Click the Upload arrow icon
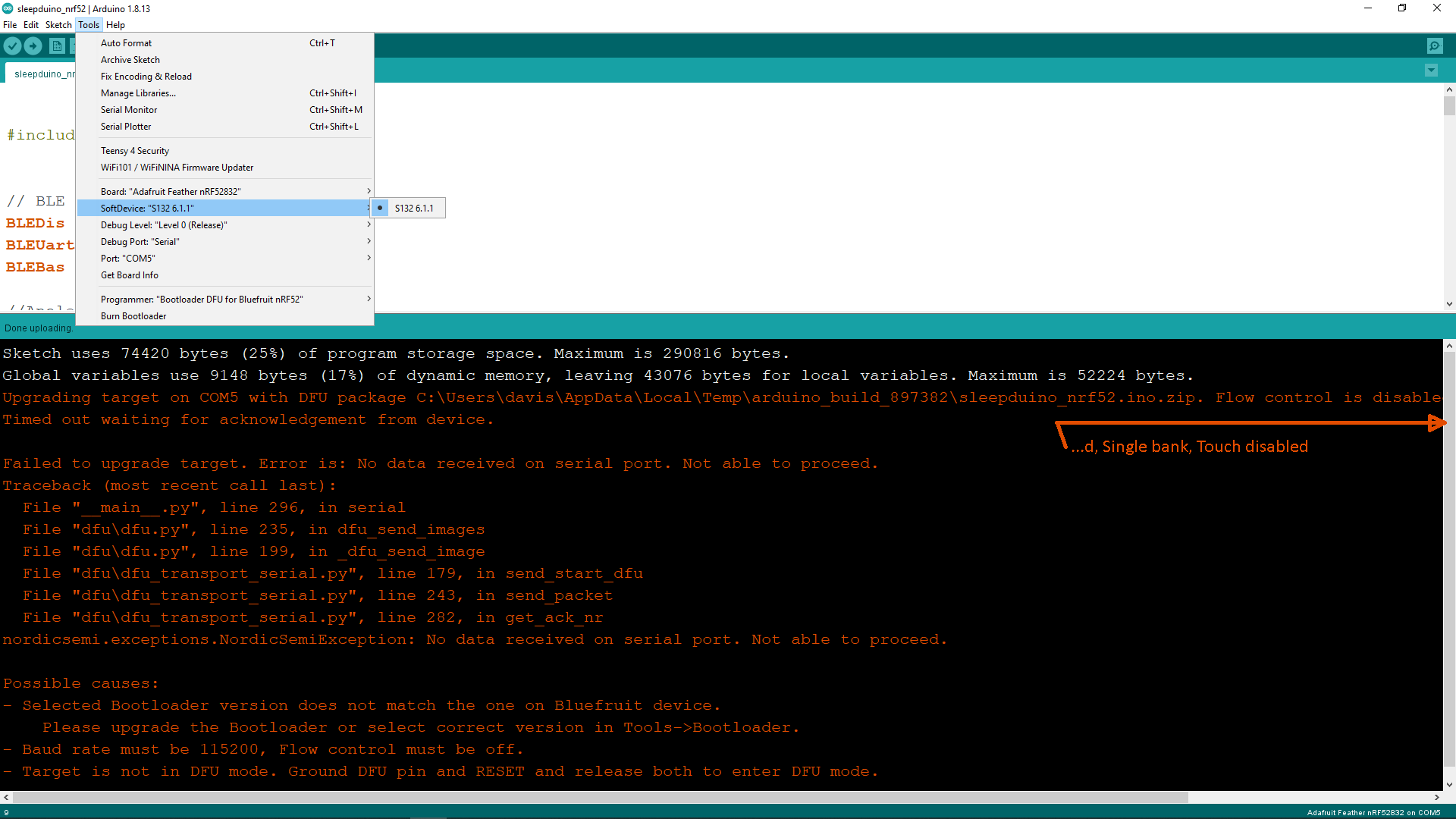 (33, 45)
